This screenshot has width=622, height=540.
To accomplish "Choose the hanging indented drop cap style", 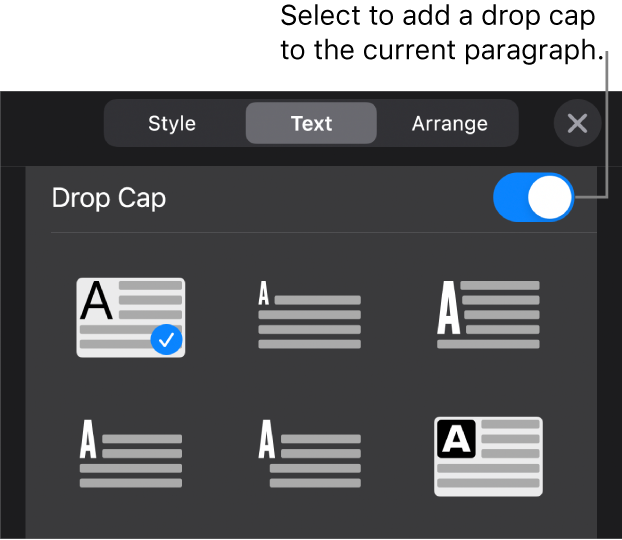I will [309, 454].
